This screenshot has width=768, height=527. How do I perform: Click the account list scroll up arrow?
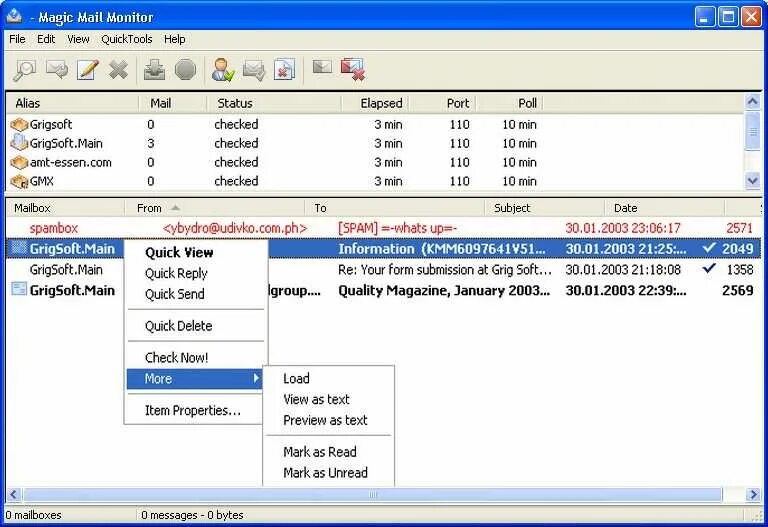point(752,102)
